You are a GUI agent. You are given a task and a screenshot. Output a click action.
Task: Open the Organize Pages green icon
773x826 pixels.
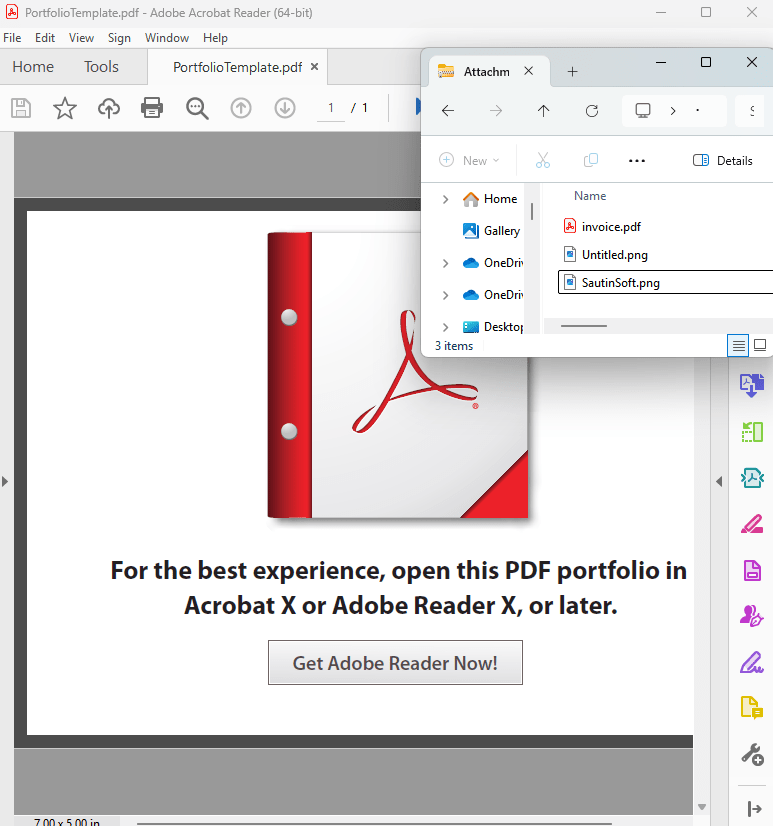(752, 432)
